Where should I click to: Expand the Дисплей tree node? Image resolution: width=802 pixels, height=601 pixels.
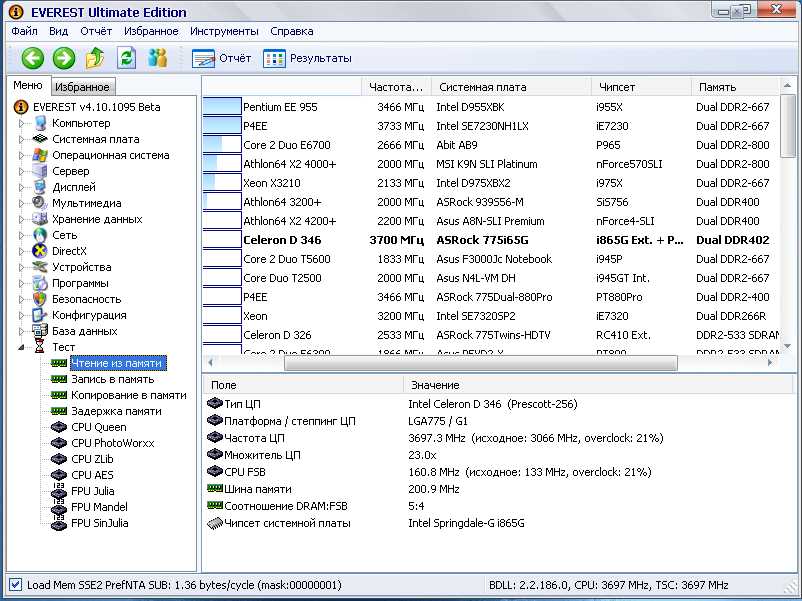21,187
